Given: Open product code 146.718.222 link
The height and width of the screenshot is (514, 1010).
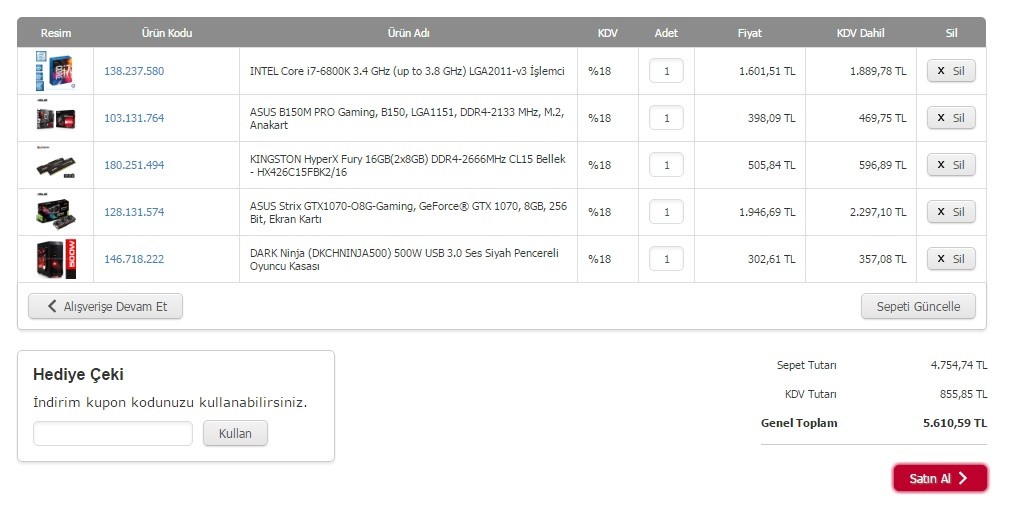Looking at the screenshot, I should [134, 259].
